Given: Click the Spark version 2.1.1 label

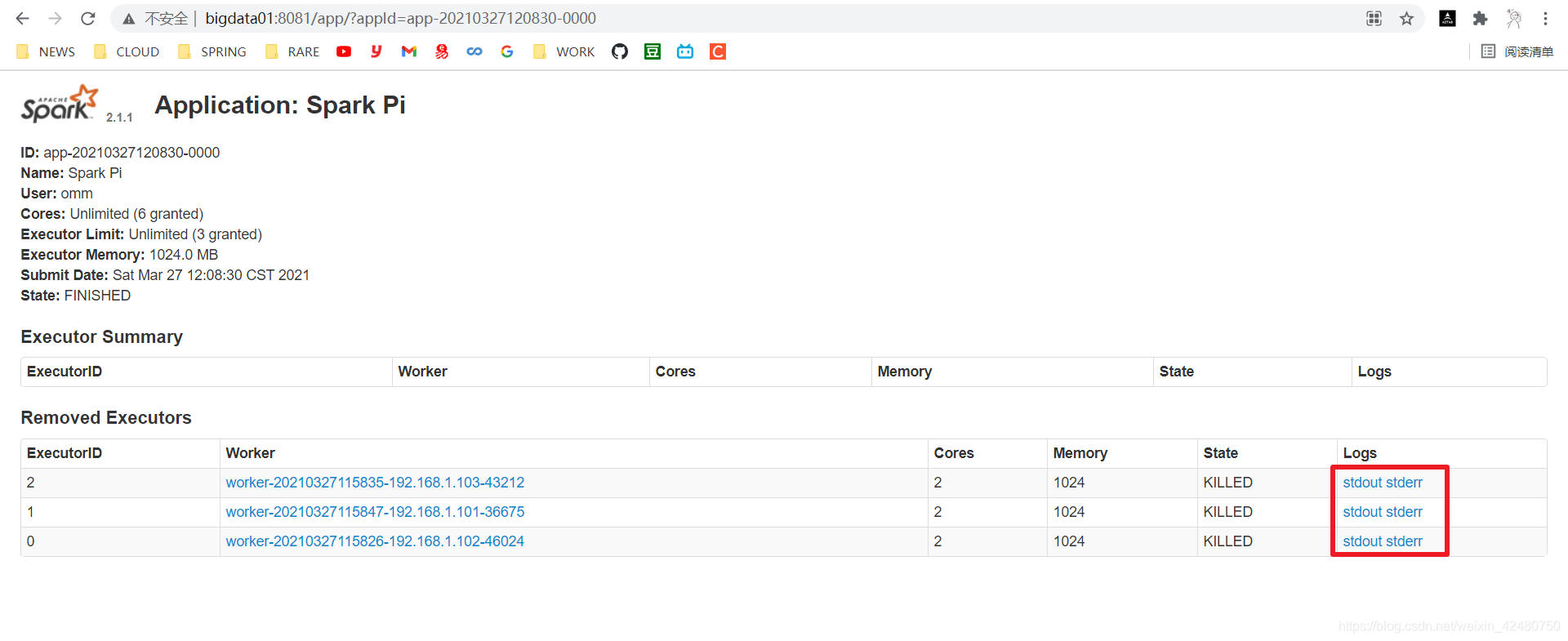Looking at the screenshot, I should [x=119, y=118].
